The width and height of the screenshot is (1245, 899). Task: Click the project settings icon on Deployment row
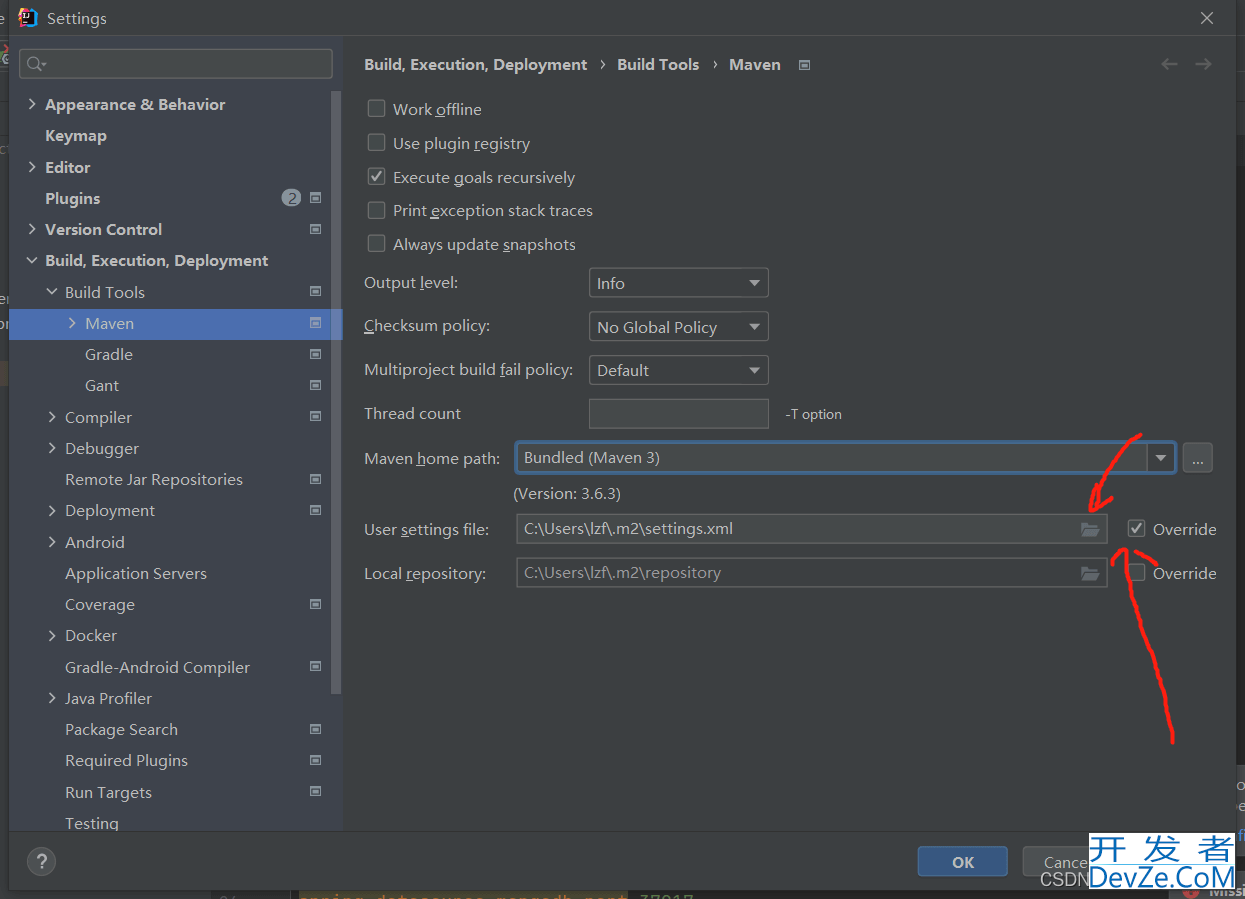315,510
